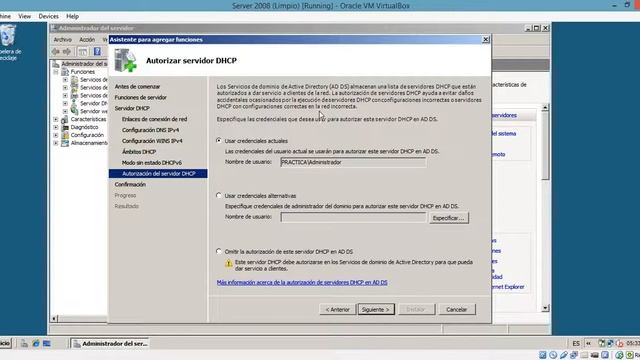Select the Configuración node icon in the tree
This screenshot has width=640, height=360.
click(65, 135)
